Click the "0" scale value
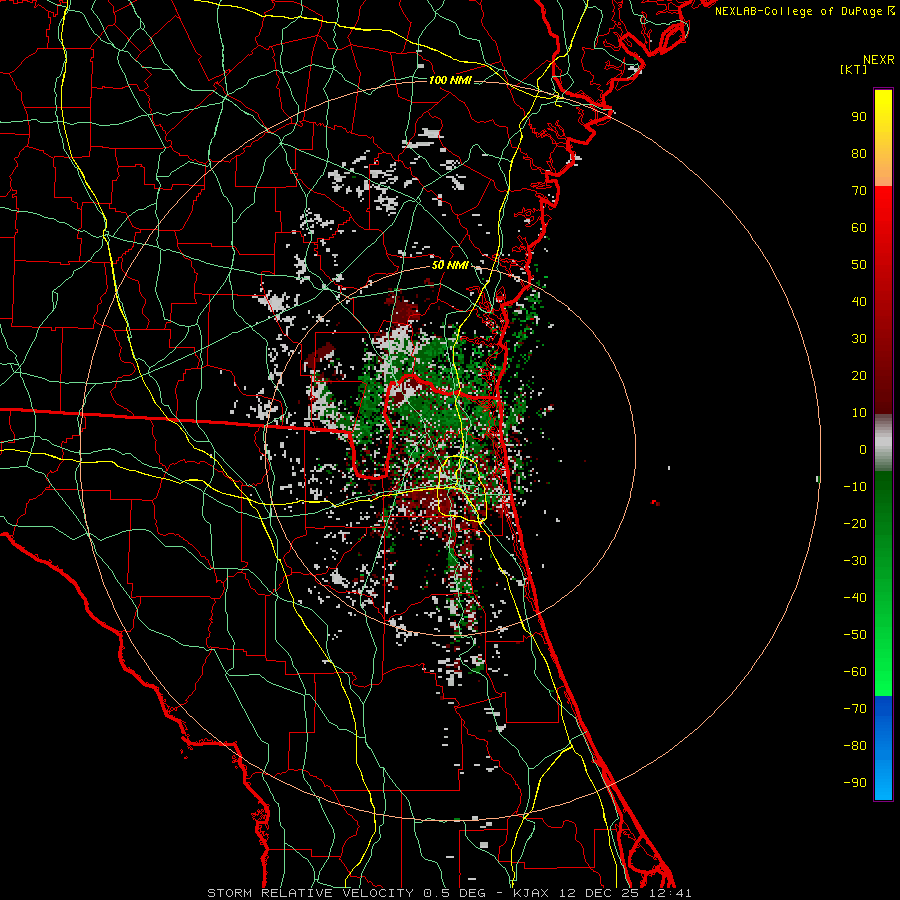 click(x=863, y=449)
